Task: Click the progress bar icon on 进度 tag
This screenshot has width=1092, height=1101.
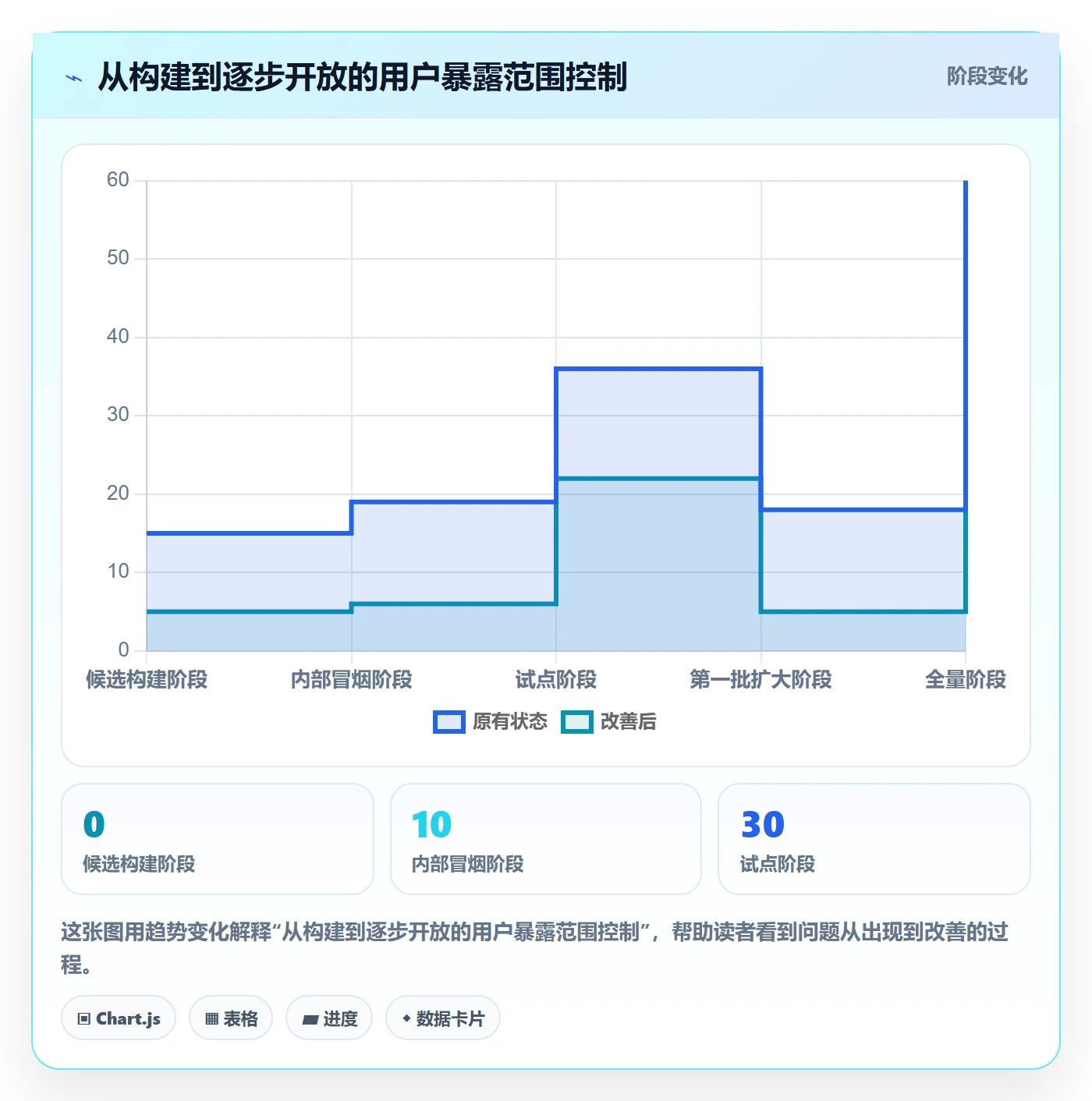Action: pyautogui.click(x=310, y=1019)
